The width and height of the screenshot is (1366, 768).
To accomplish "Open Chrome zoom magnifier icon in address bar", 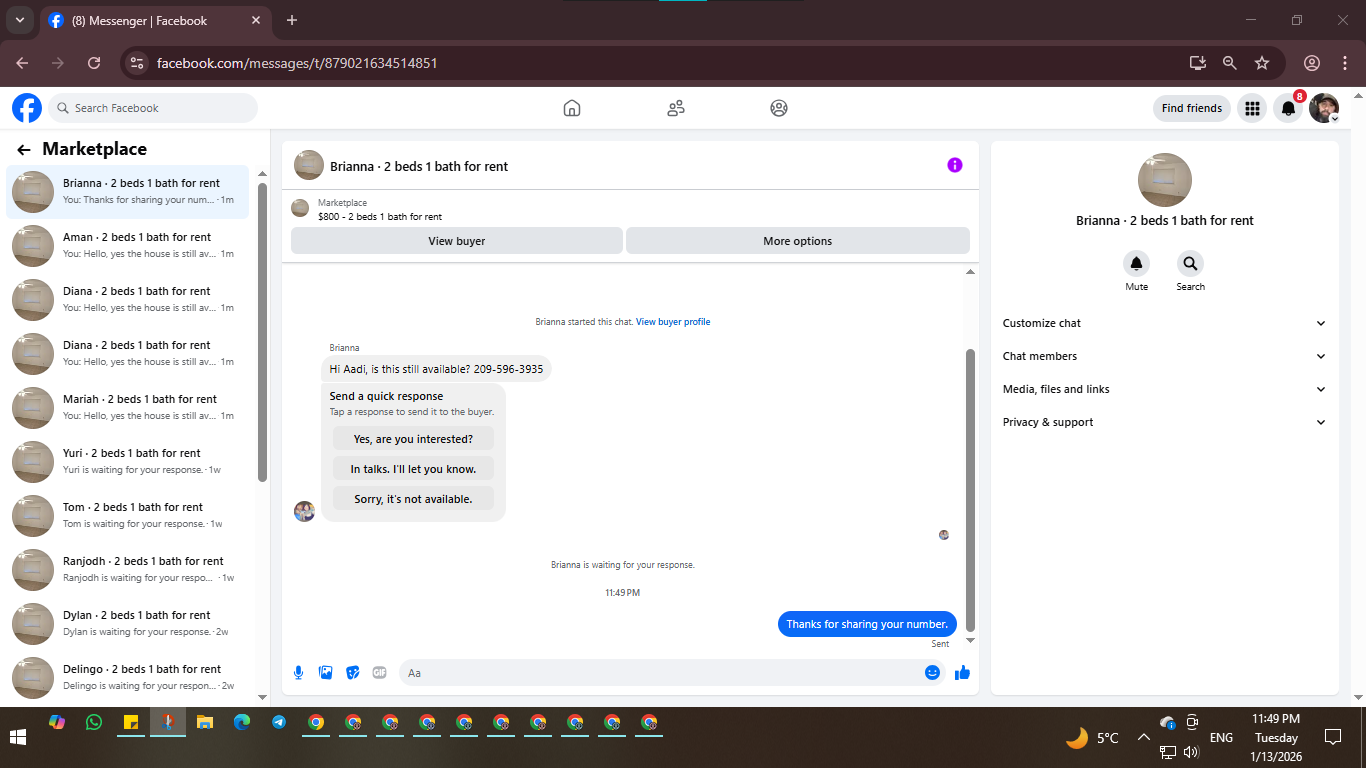I will (1230, 63).
